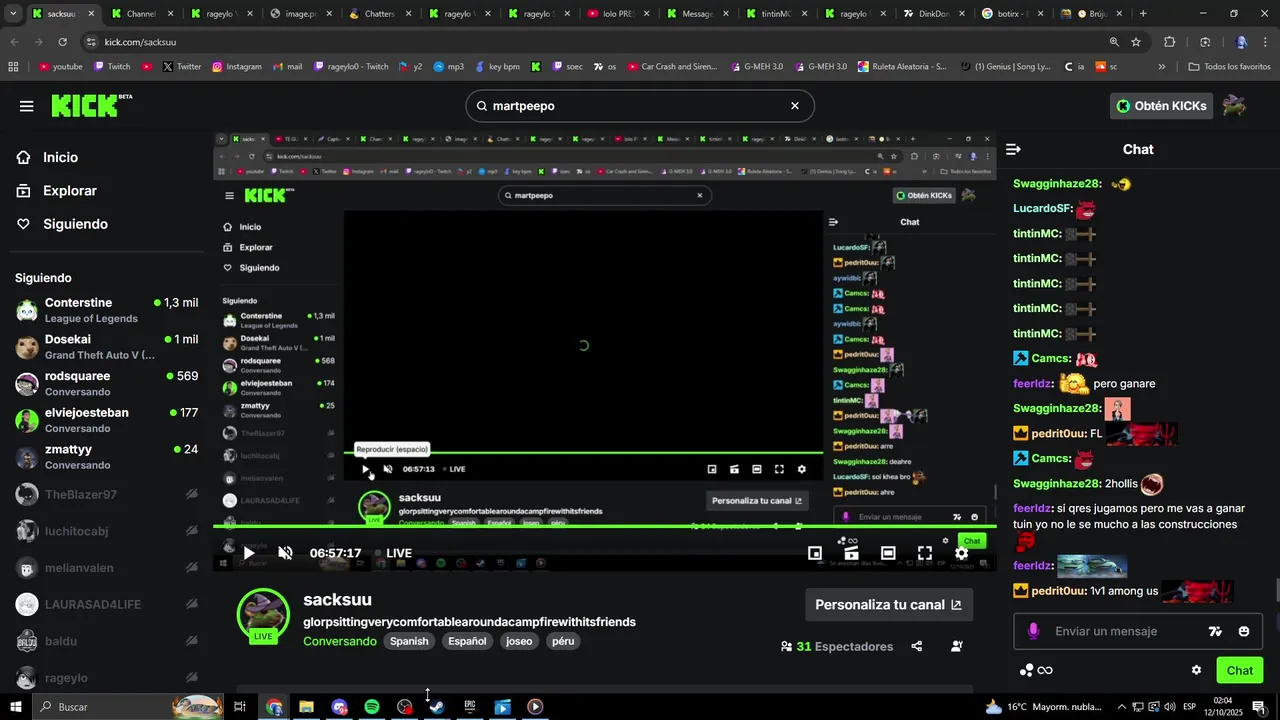Click the channel moderator-user icon
Screen dimensions: 1280x720
(957, 646)
